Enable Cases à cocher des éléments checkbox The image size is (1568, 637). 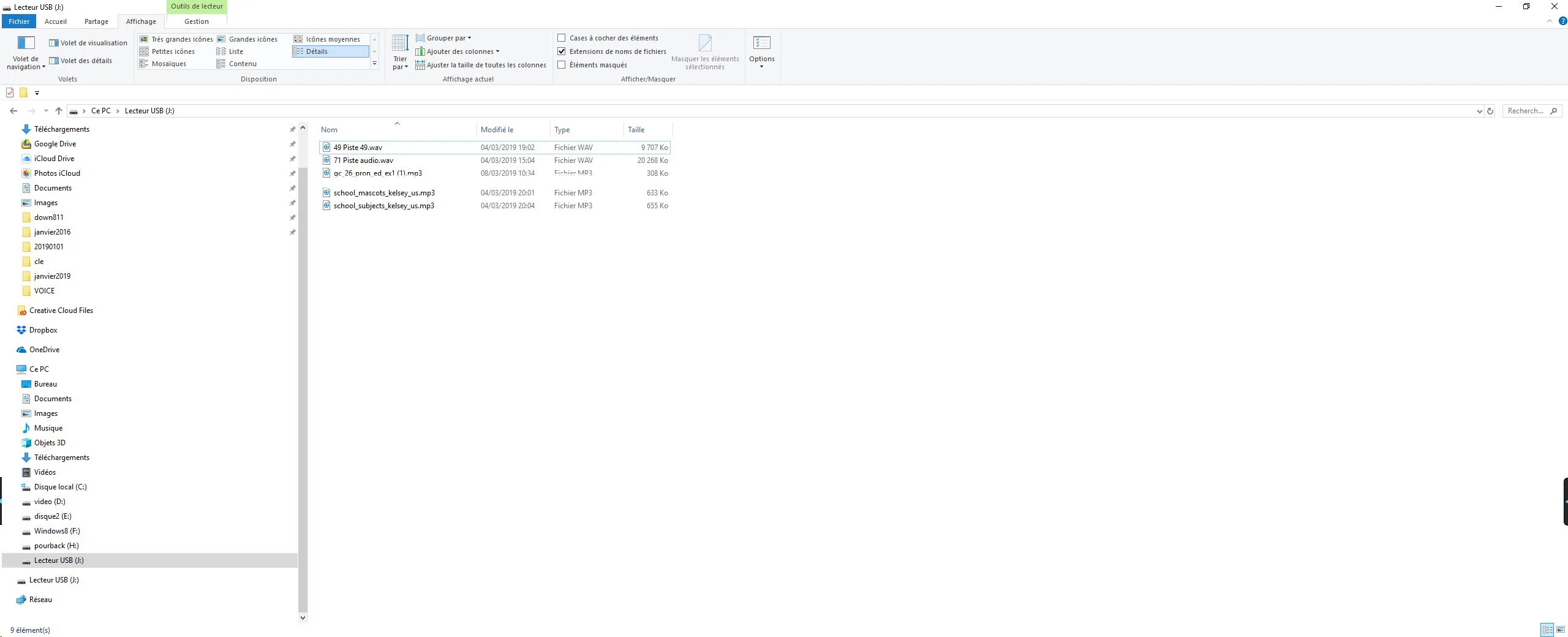[561, 38]
